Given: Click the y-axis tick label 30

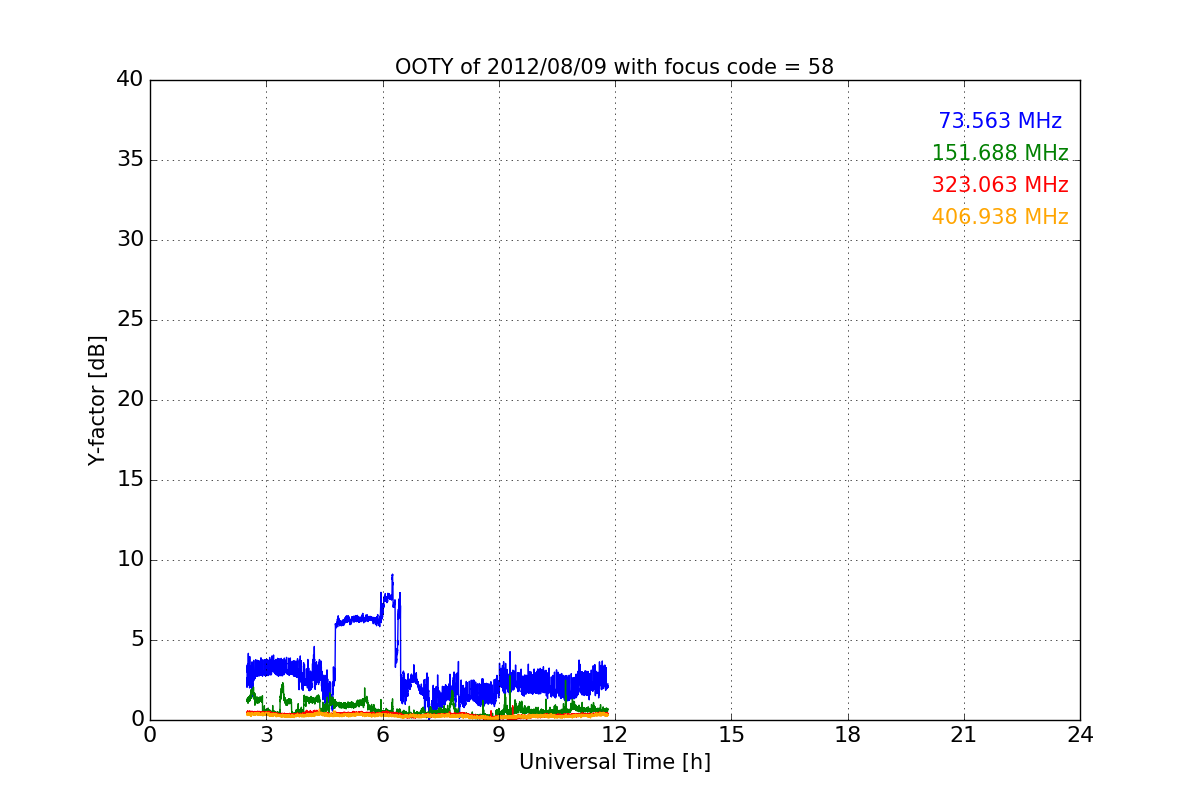Looking at the screenshot, I should click(130, 240).
